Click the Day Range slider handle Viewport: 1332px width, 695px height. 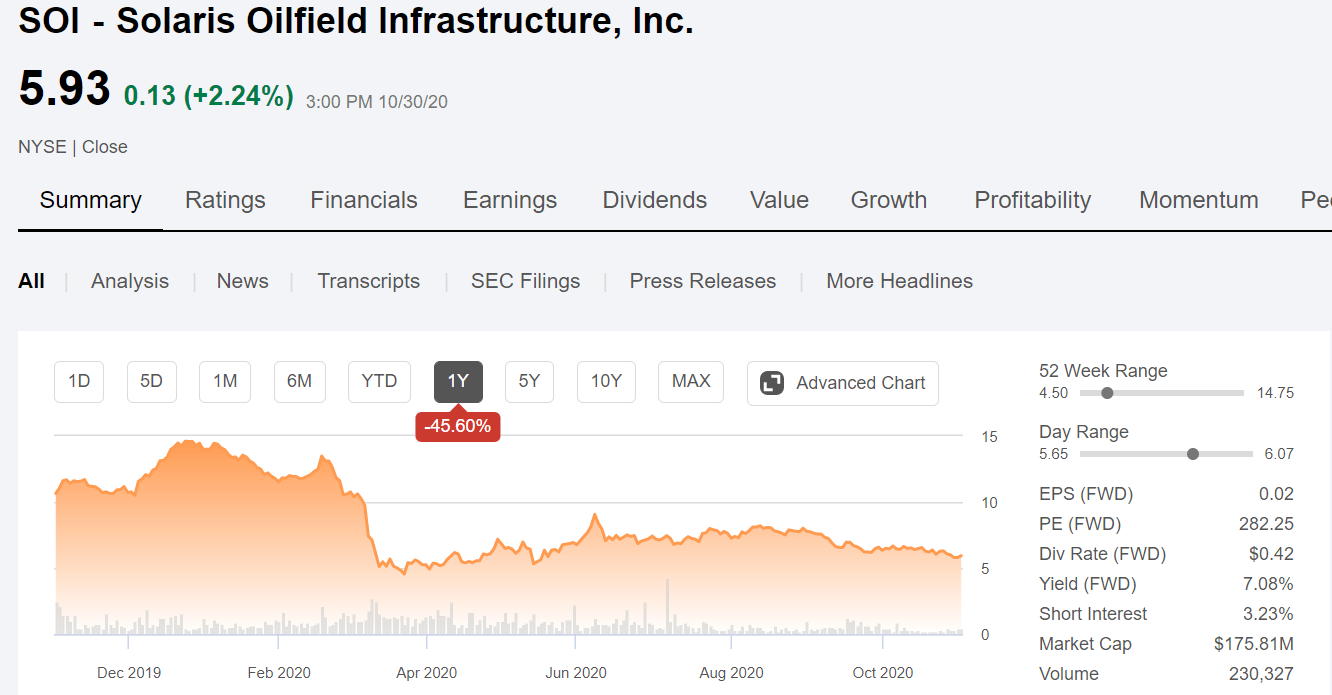tap(1192, 453)
